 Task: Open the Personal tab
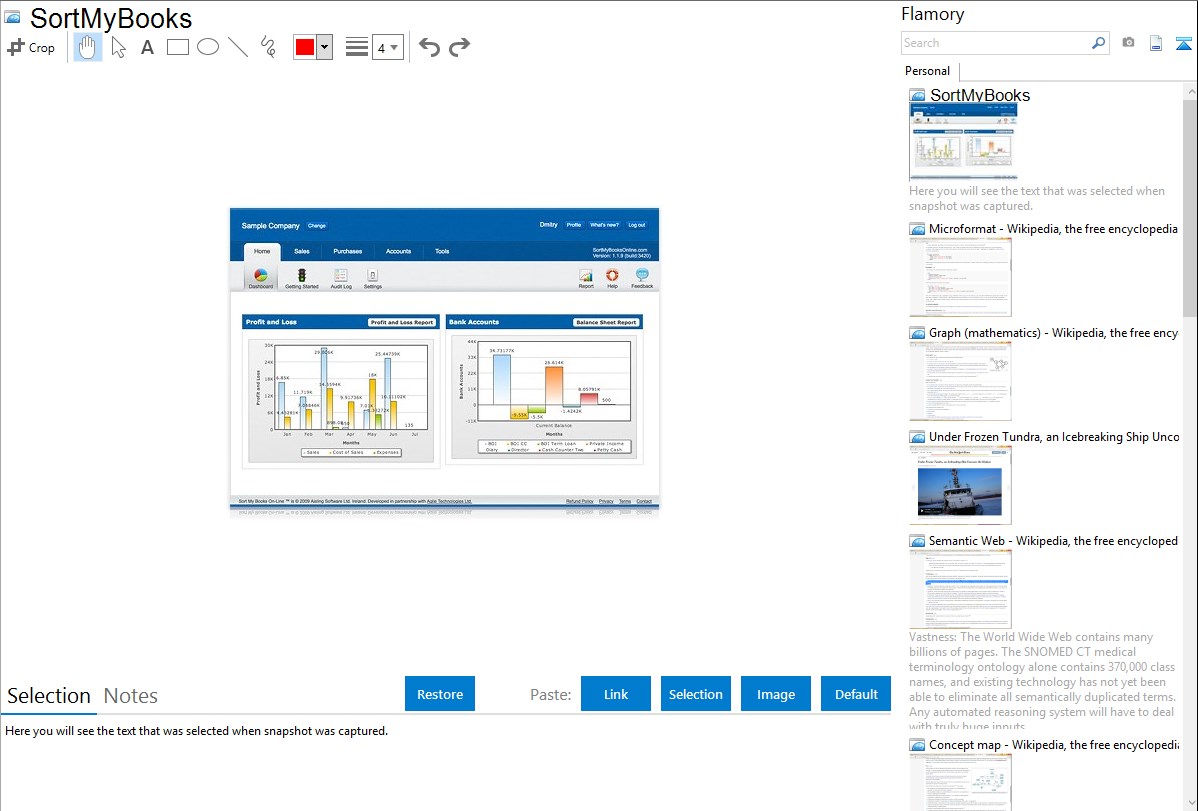[x=928, y=71]
